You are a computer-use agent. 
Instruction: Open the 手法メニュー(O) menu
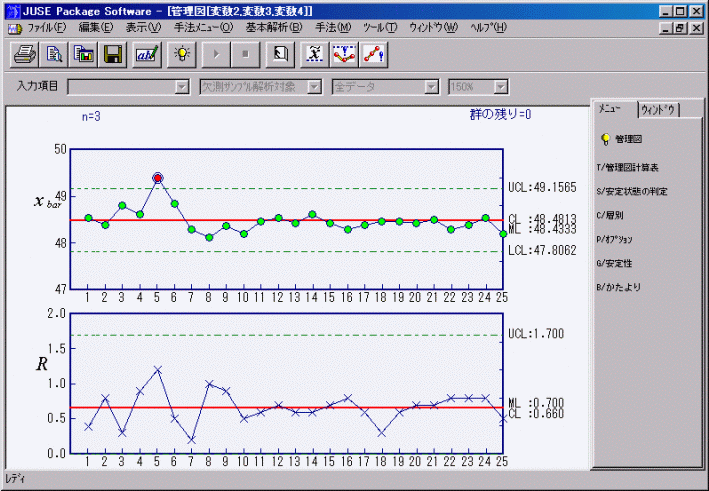coord(203,28)
